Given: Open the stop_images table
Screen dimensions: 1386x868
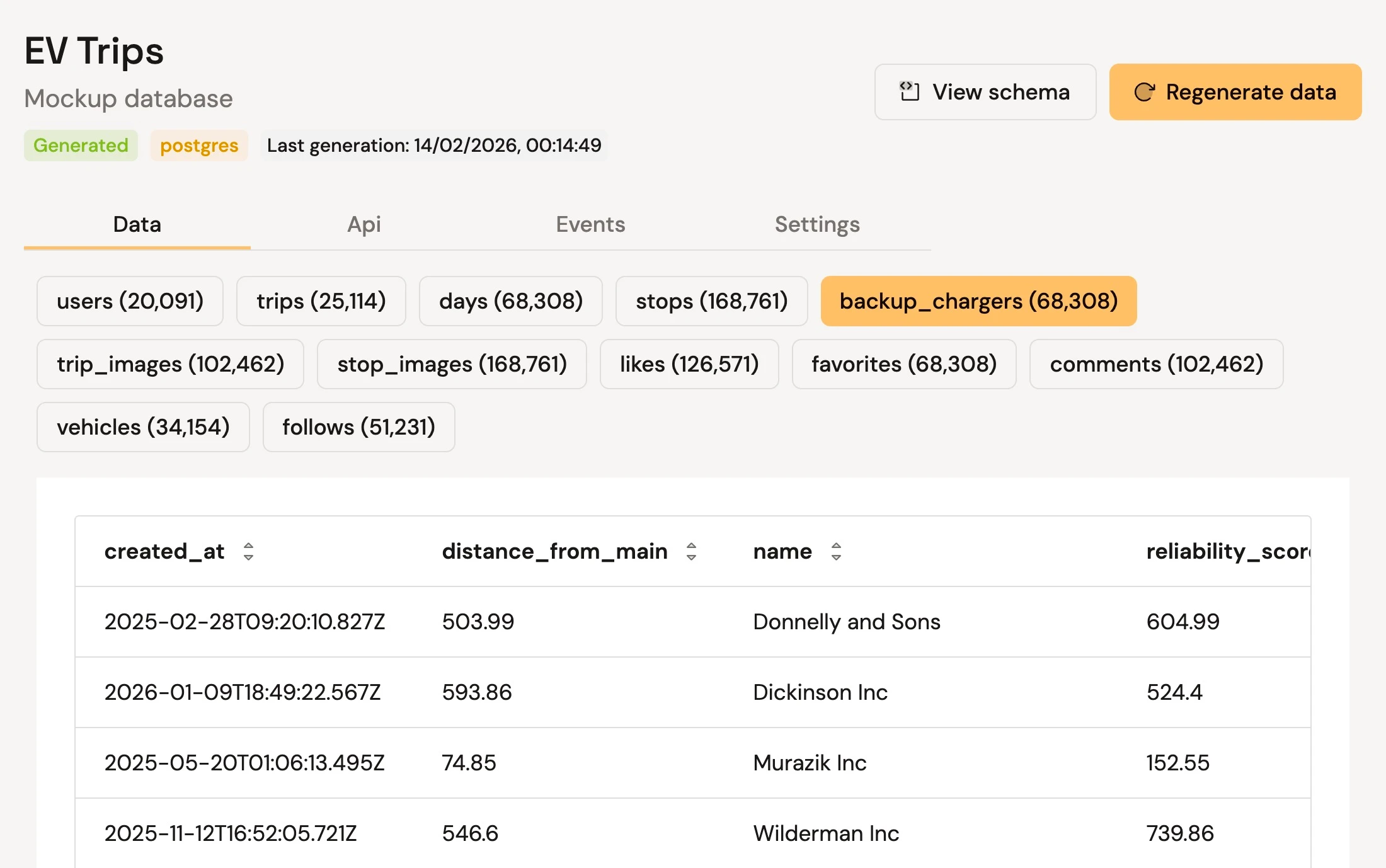Looking at the screenshot, I should click(452, 364).
